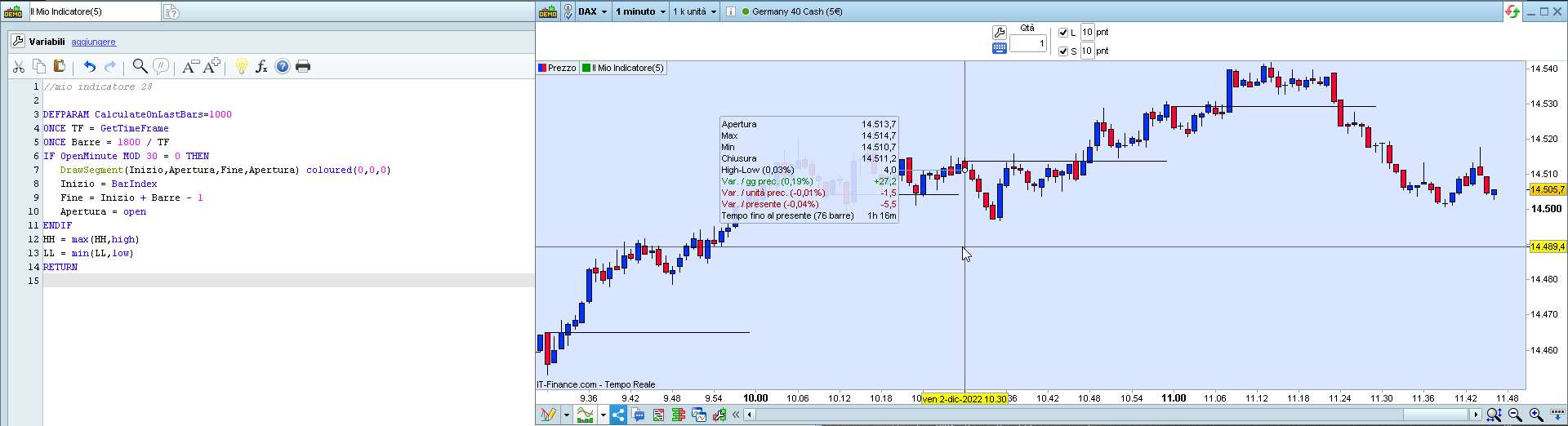
Task: Click the chart horizontal scrollbar
Action: pos(1111,415)
